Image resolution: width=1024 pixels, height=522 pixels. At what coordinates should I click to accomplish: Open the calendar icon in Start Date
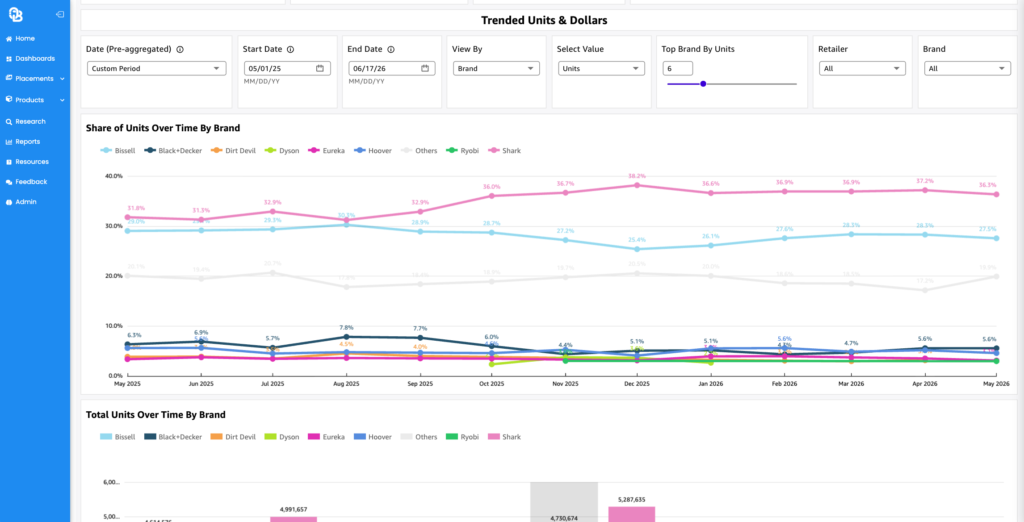(x=319, y=68)
